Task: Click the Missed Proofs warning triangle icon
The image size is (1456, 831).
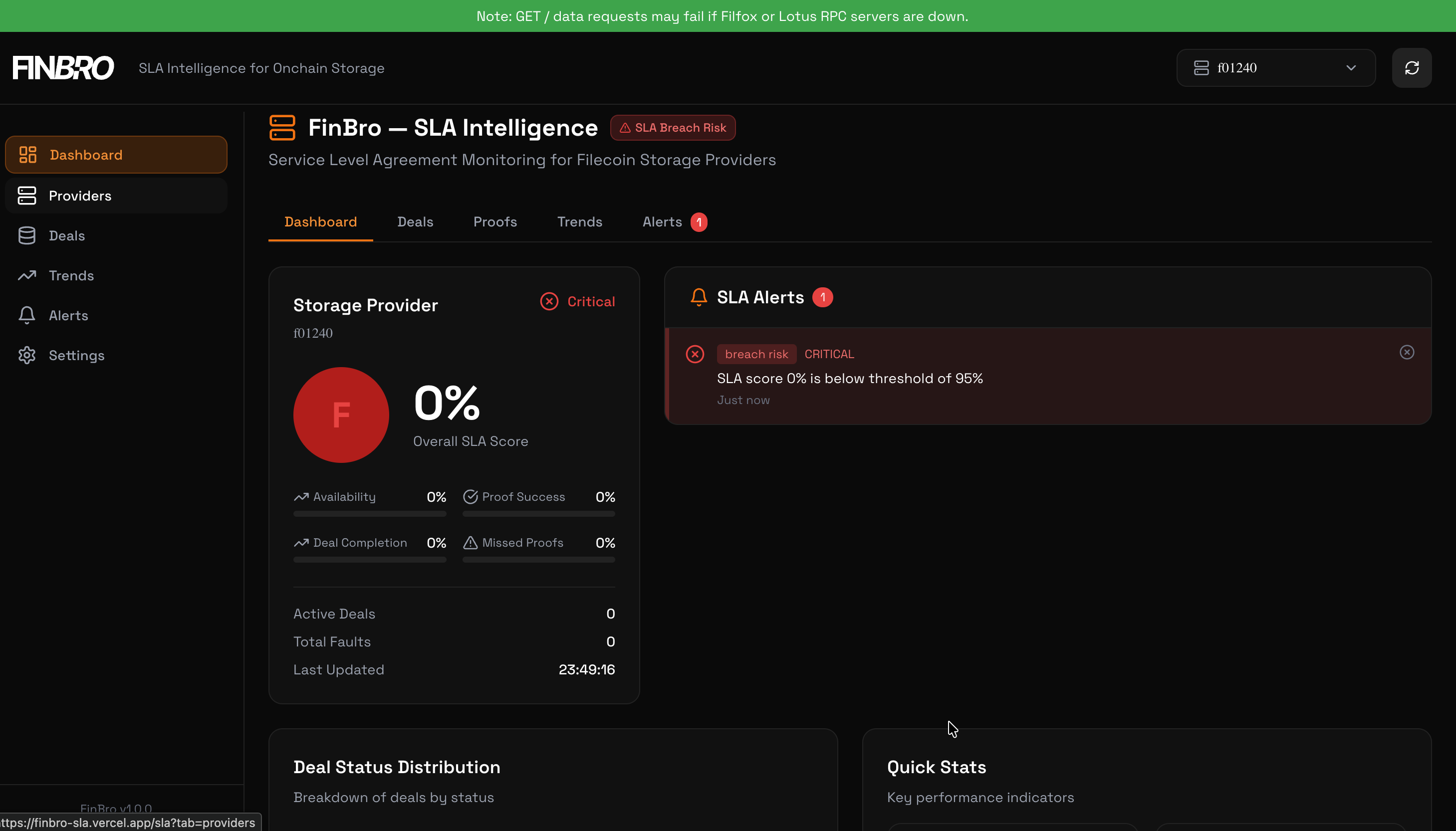Action: click(470, 543)
